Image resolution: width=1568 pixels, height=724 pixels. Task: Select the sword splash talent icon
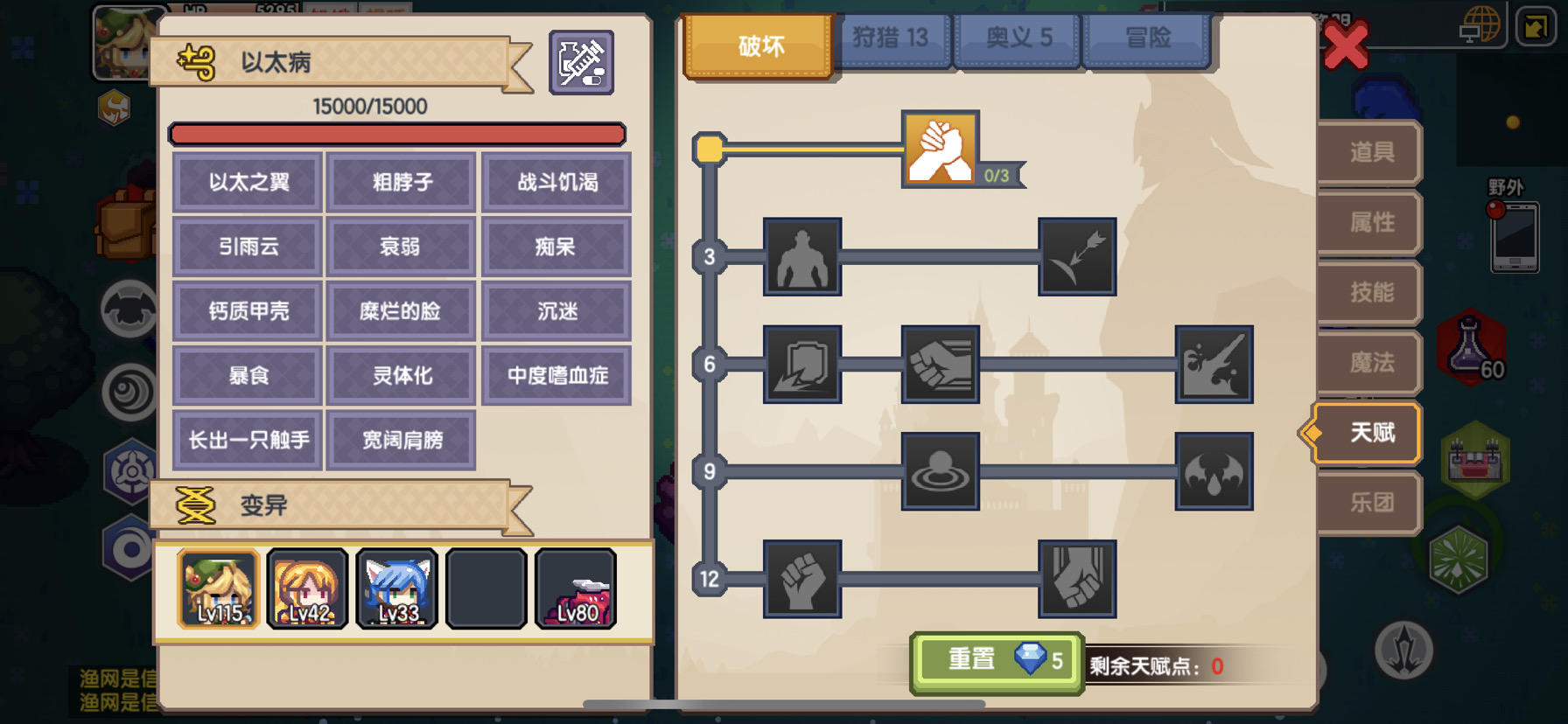pyautogui.click(x=1214, y=364)
